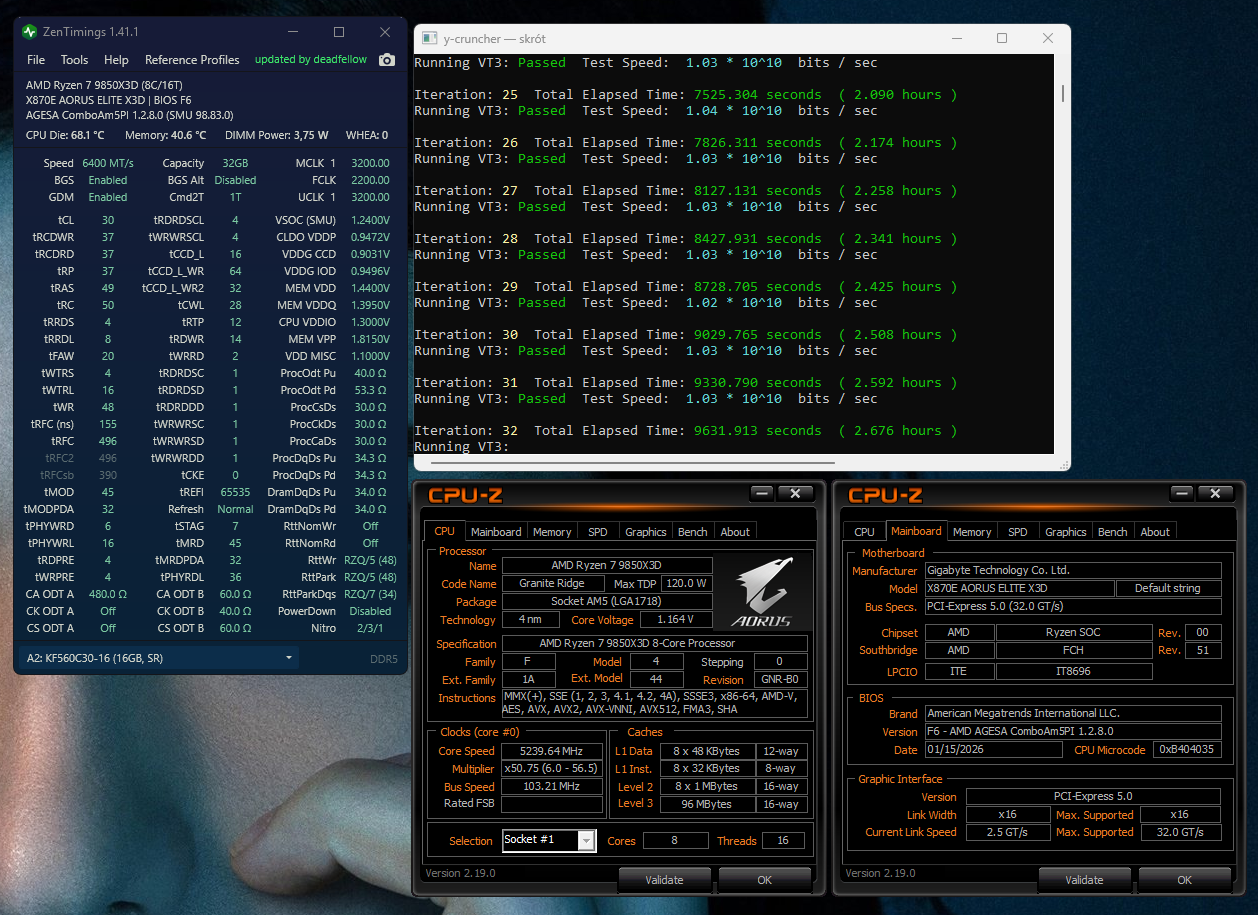Click the y-cruncher window title icon

point(429,39)
